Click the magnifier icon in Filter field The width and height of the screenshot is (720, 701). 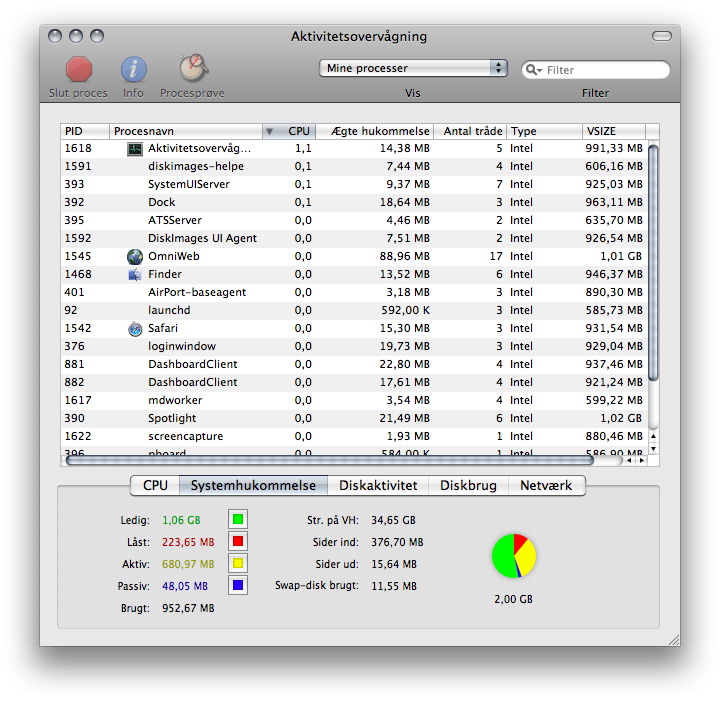534,70
